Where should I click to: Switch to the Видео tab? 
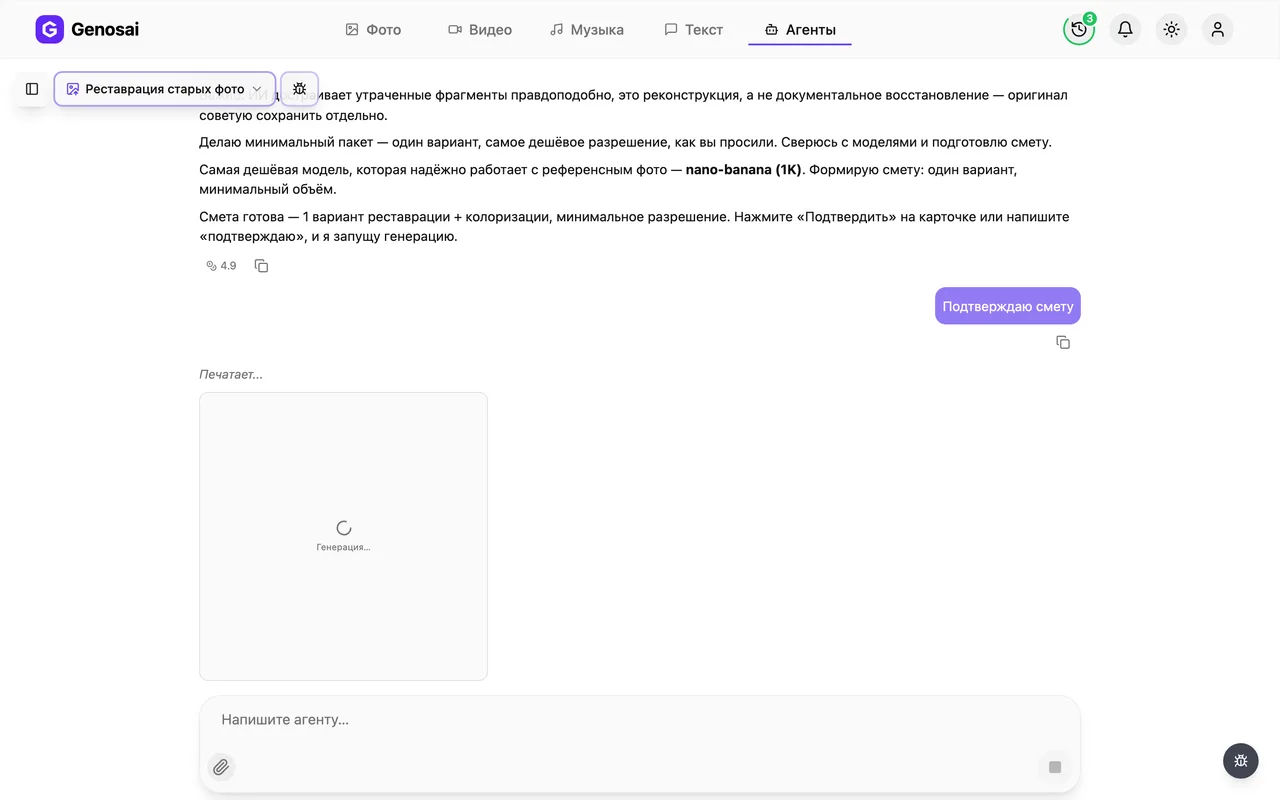480,30
